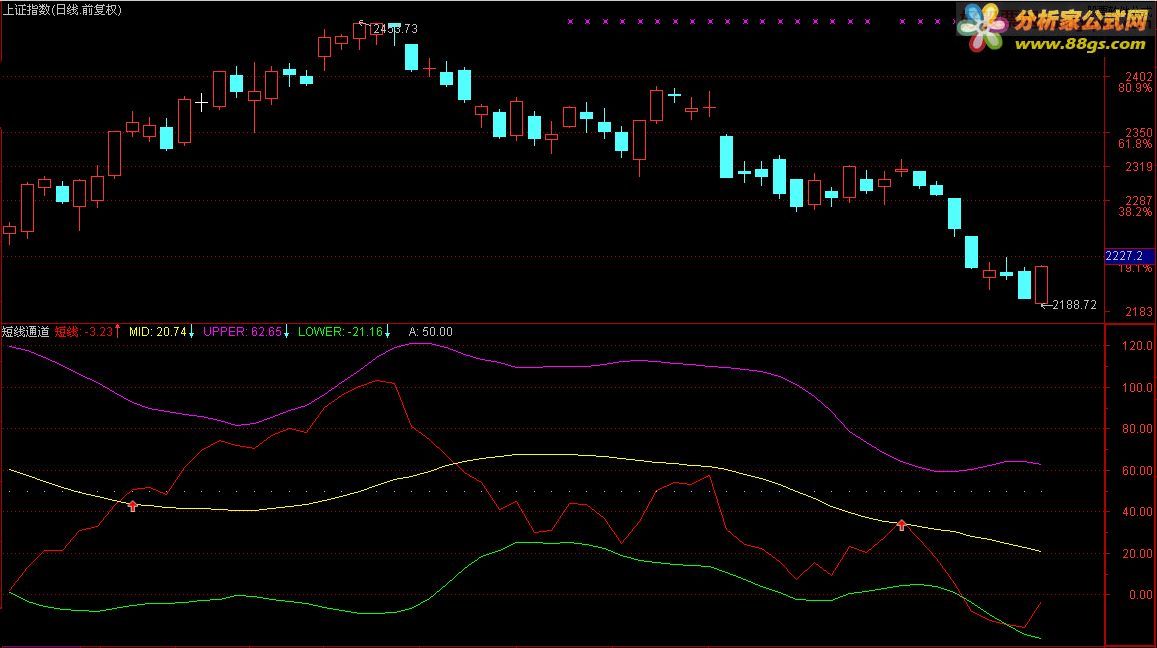Click the 38.2% retracement label
The image size is (1157, 648).
pos(1135,212)
